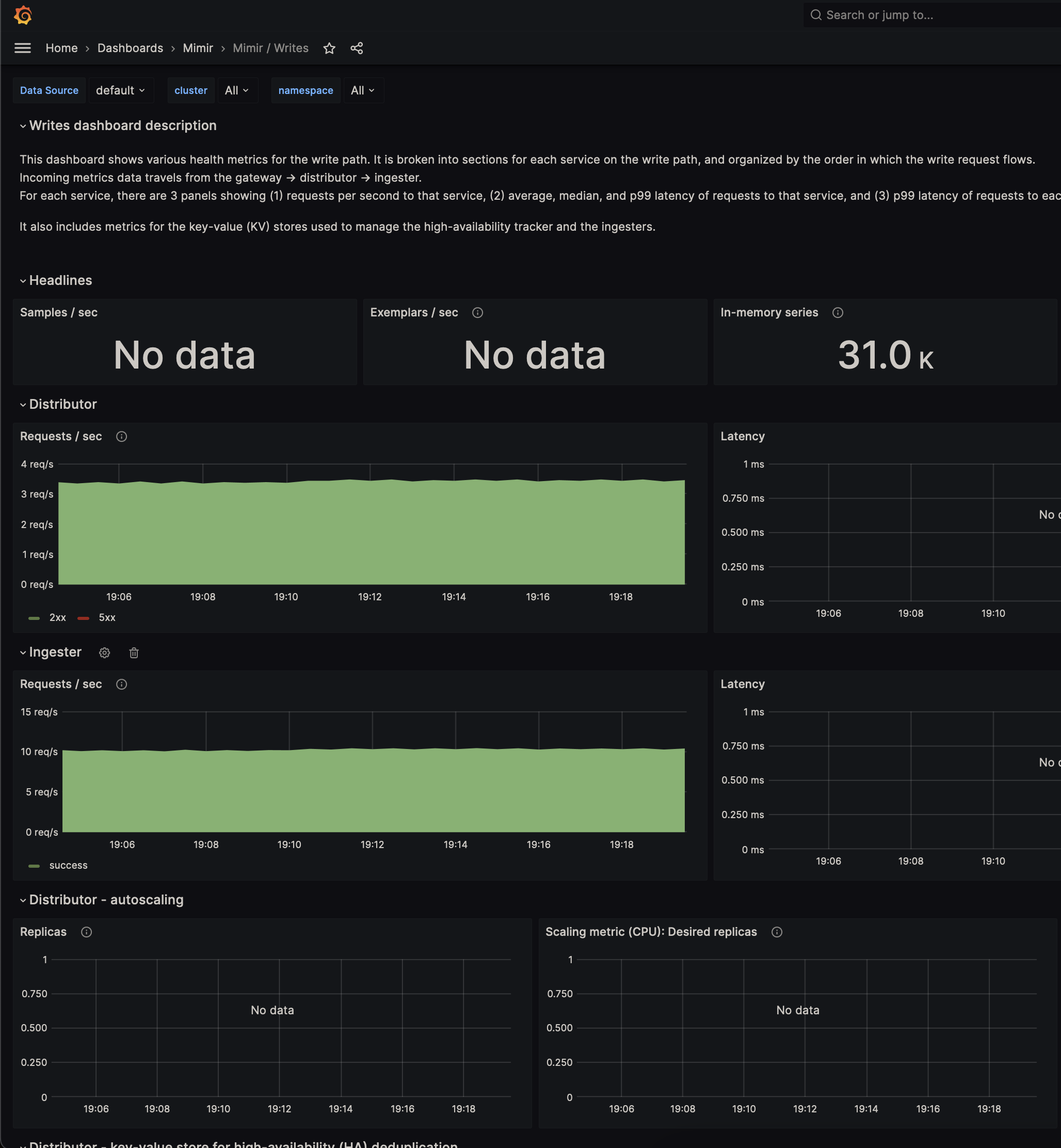Click the namespace variable label
This screenshot has height=1148, width=1061.
306,90
